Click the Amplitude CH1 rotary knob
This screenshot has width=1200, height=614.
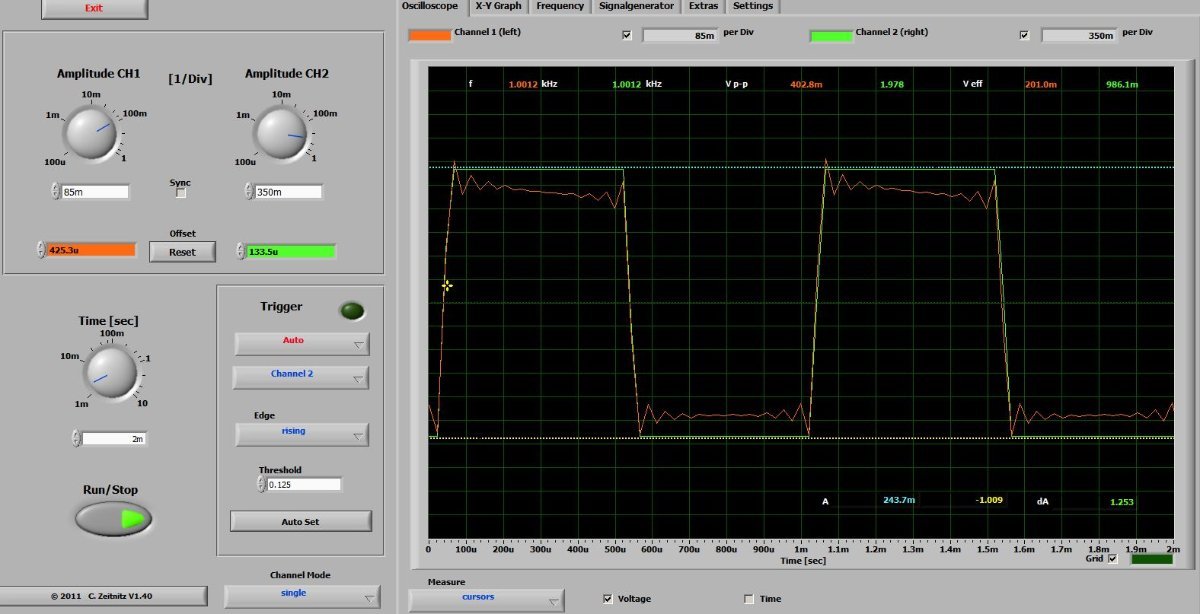point(91,133)
